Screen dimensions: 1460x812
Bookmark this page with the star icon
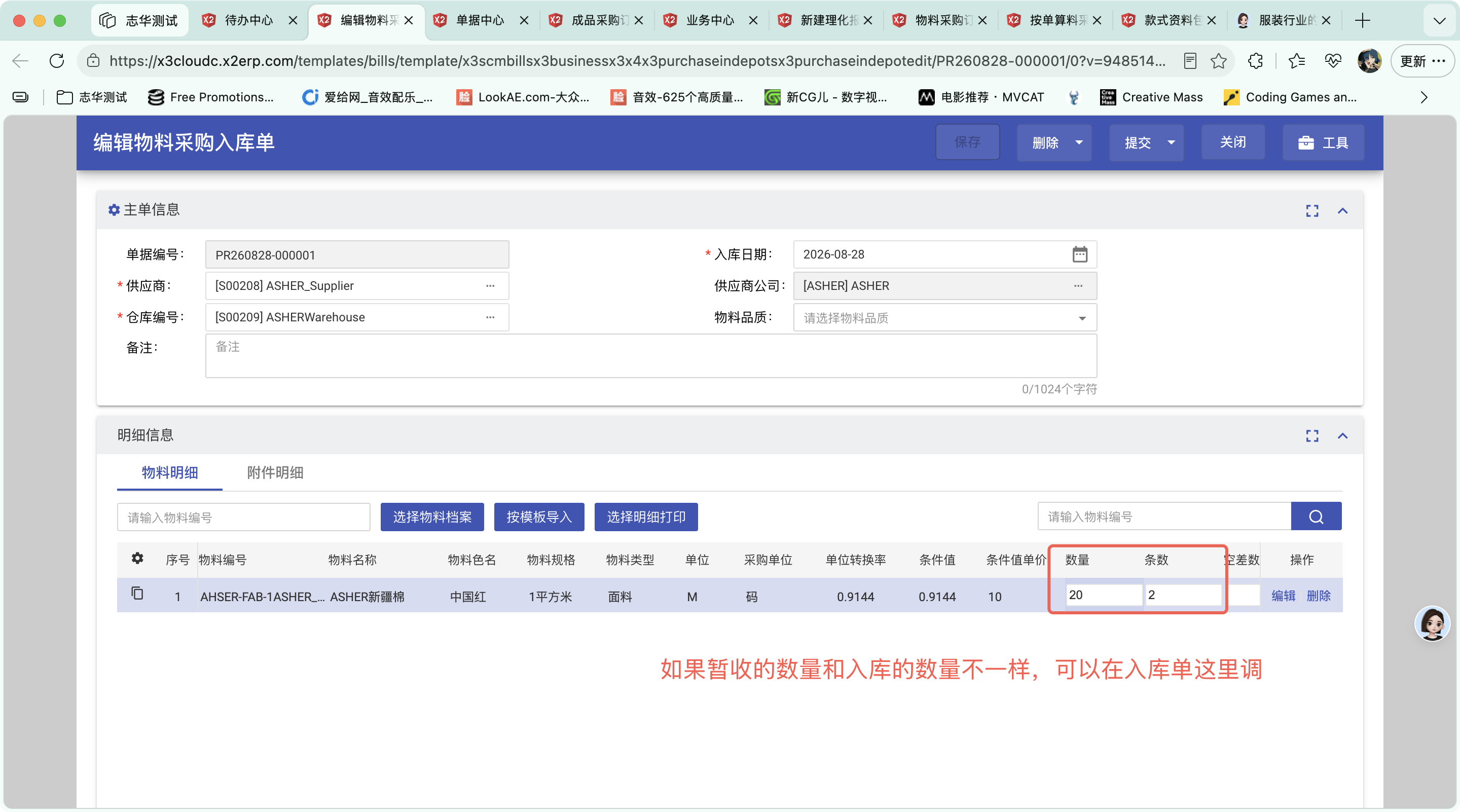1218,61
